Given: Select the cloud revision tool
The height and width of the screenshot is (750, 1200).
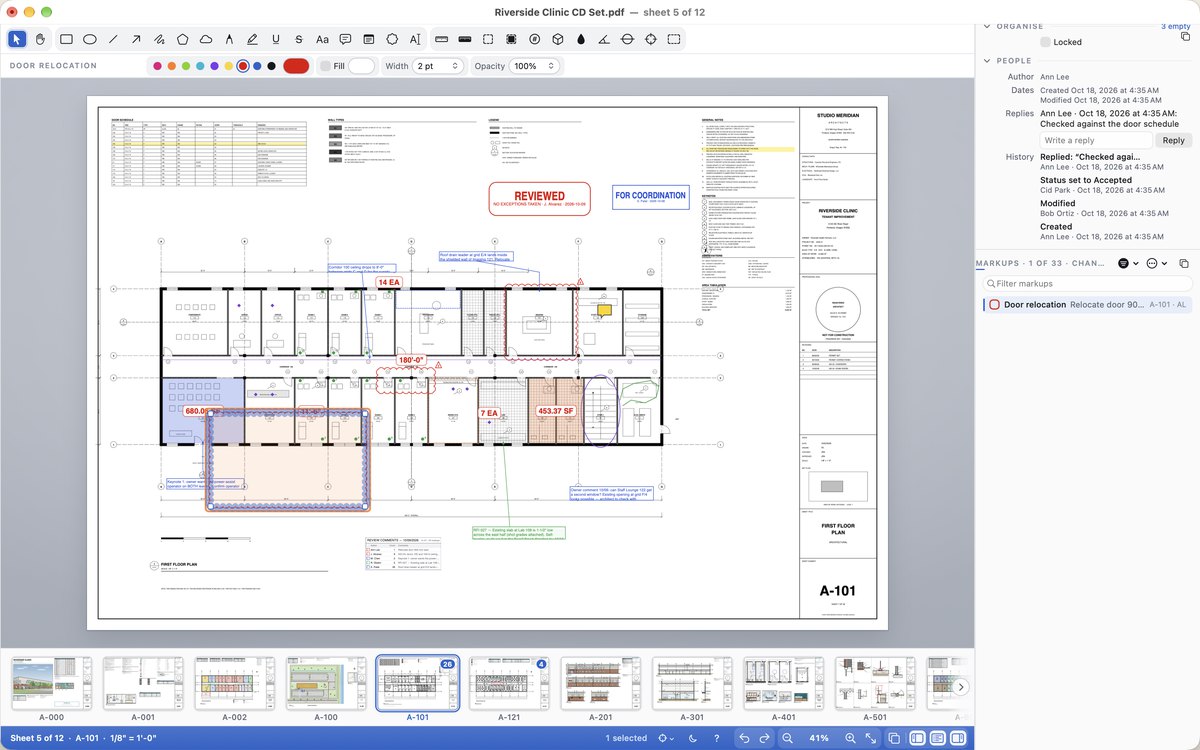Looking at the screenshot, I should pyautogui.click(x=206, y=39).
